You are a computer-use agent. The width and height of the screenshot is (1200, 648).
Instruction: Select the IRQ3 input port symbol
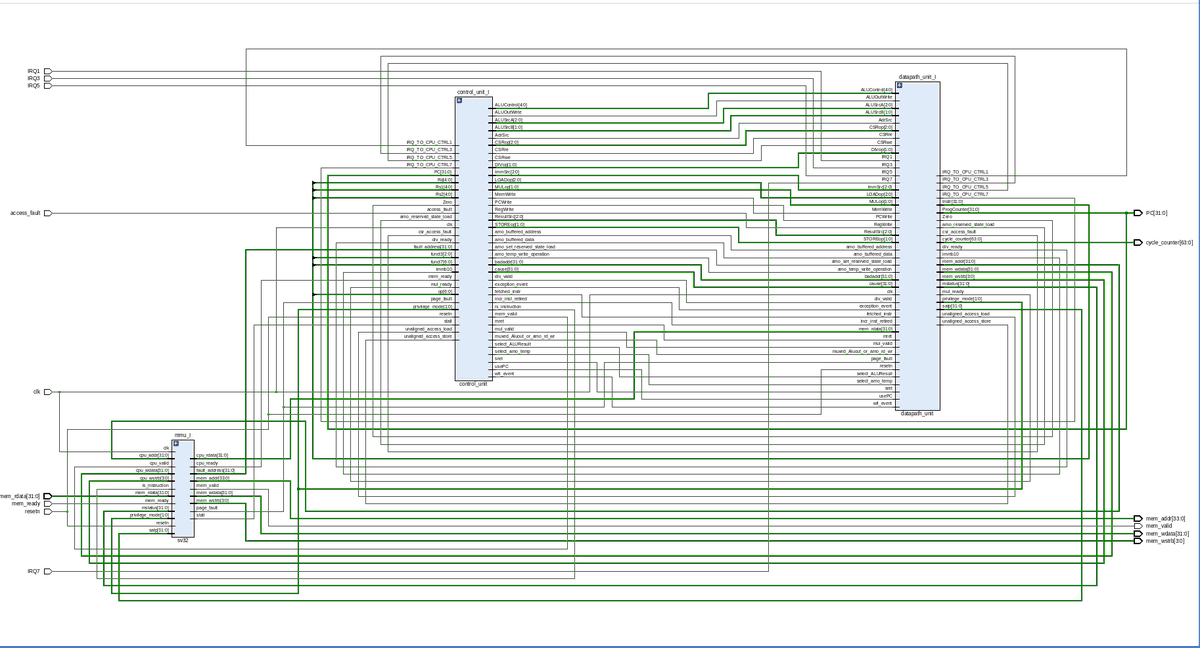pos(47,78)
